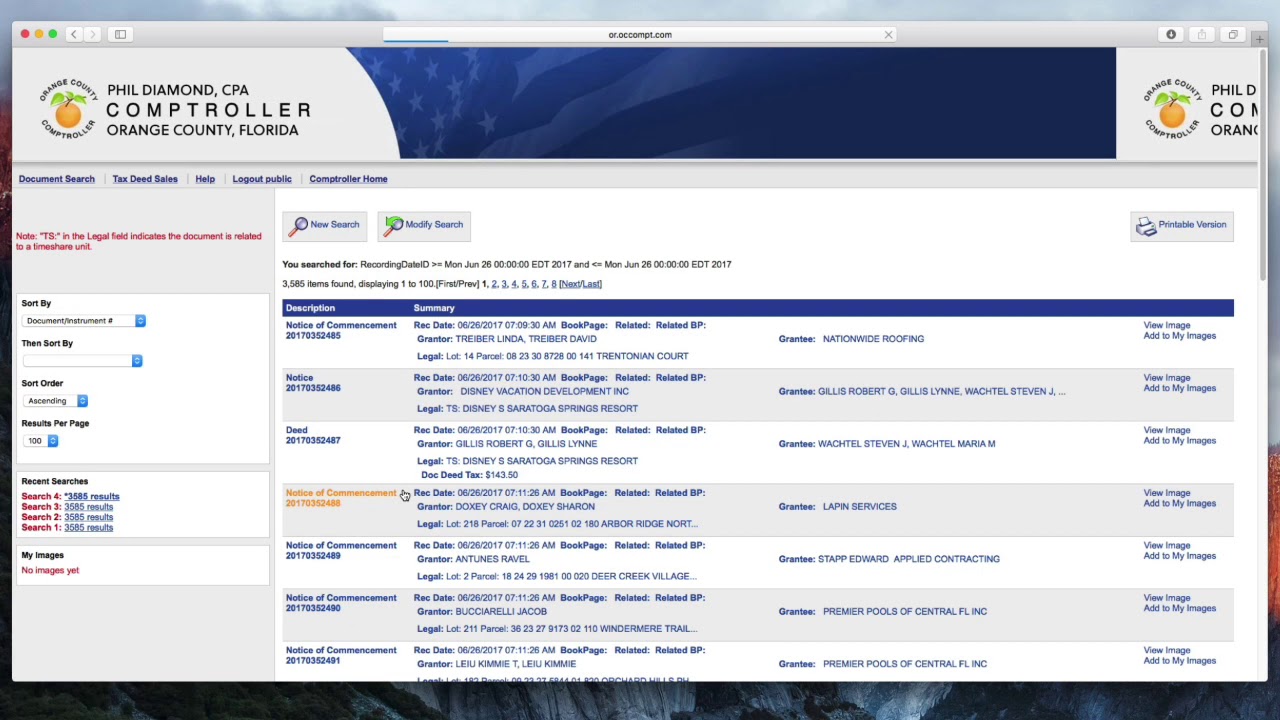
Task: Open the Results Per Page dropdown
Action: point(40,441)
